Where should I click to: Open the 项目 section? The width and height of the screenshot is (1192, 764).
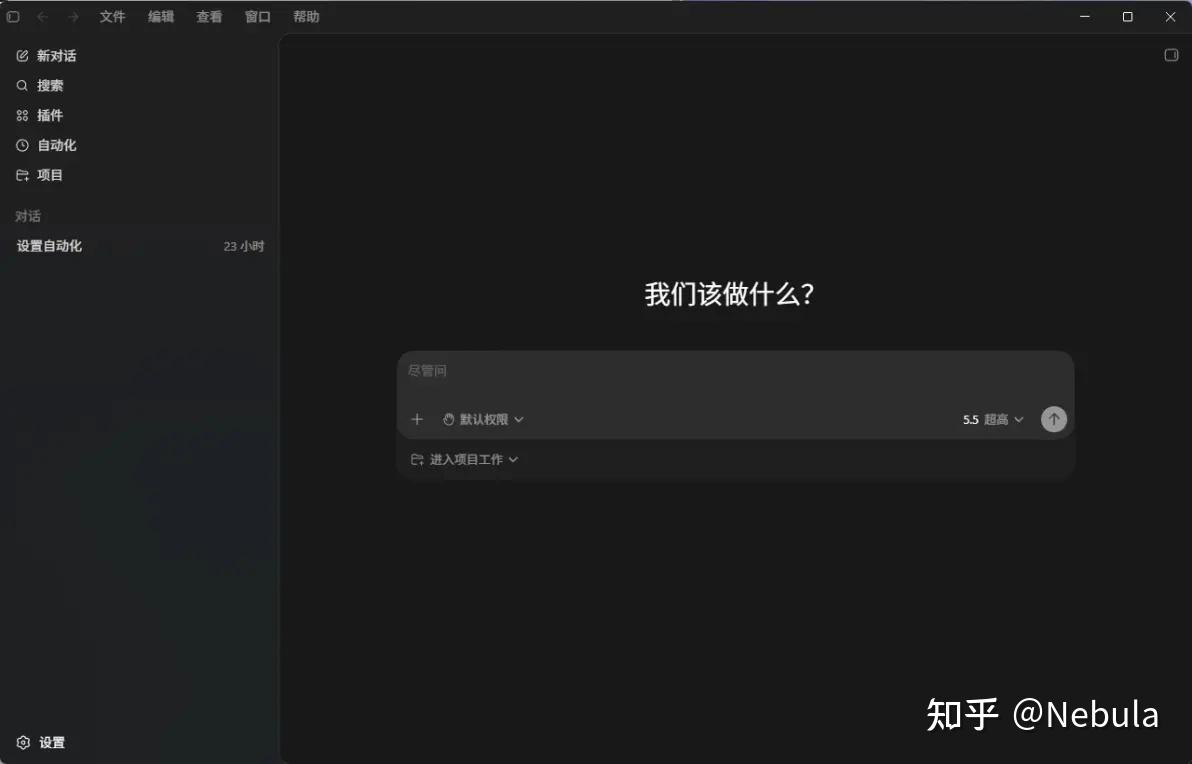click(40, 175)
